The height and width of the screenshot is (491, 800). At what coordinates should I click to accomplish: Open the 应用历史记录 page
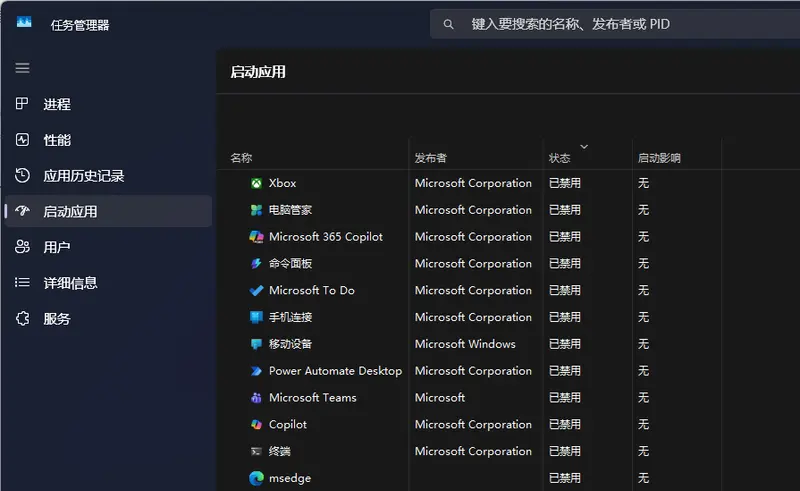(x=108, y=176)
